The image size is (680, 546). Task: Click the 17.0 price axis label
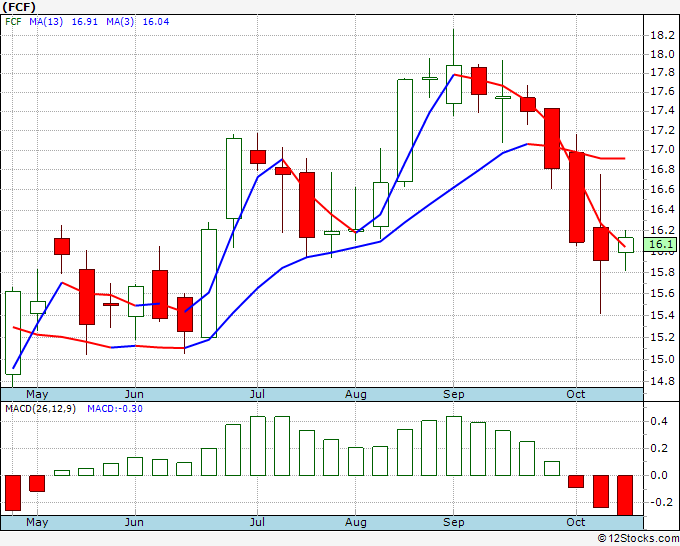[662, 150]
